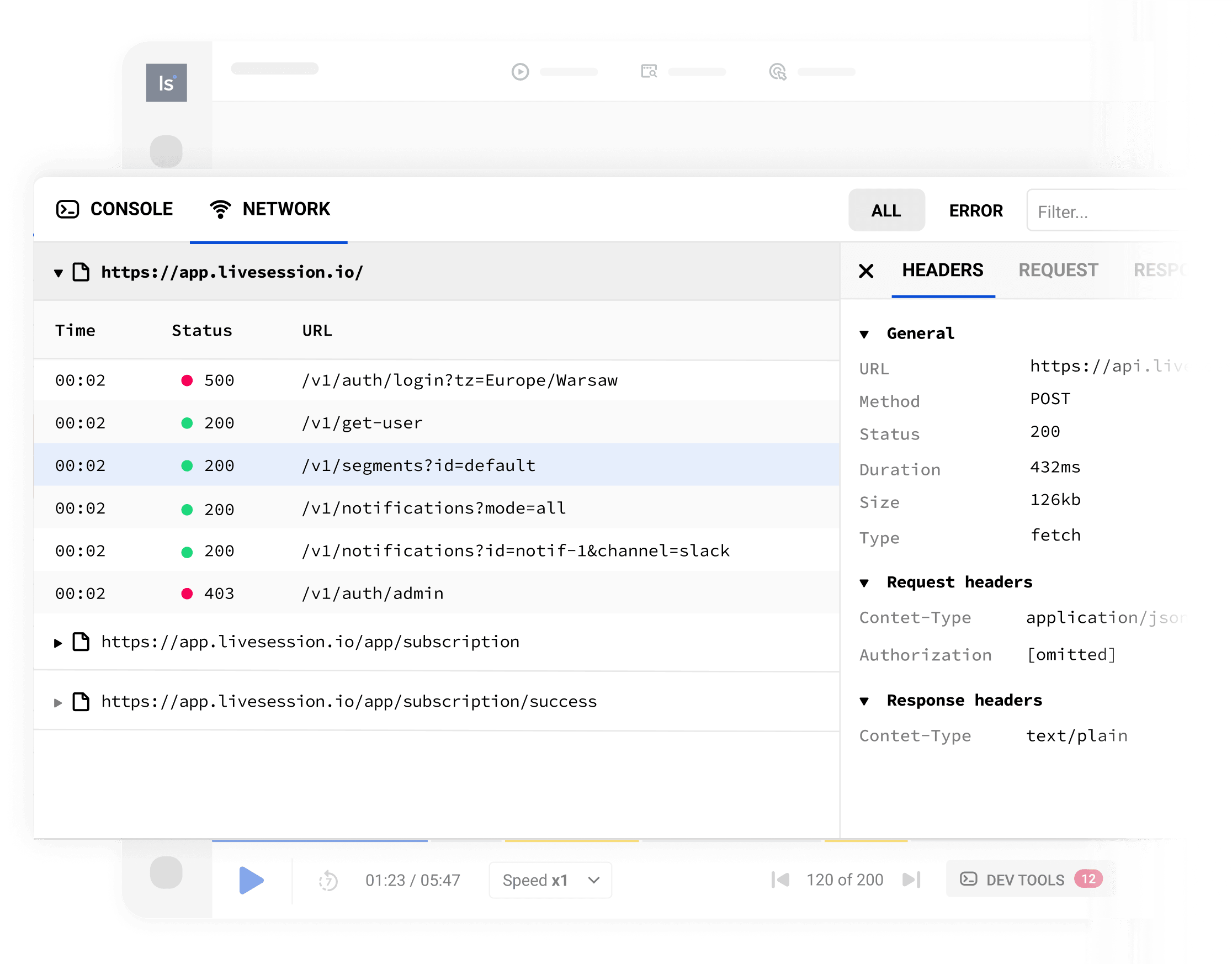The image size is (1232, 964).
Task: Go to the previous session
Action: pos(780,880)
